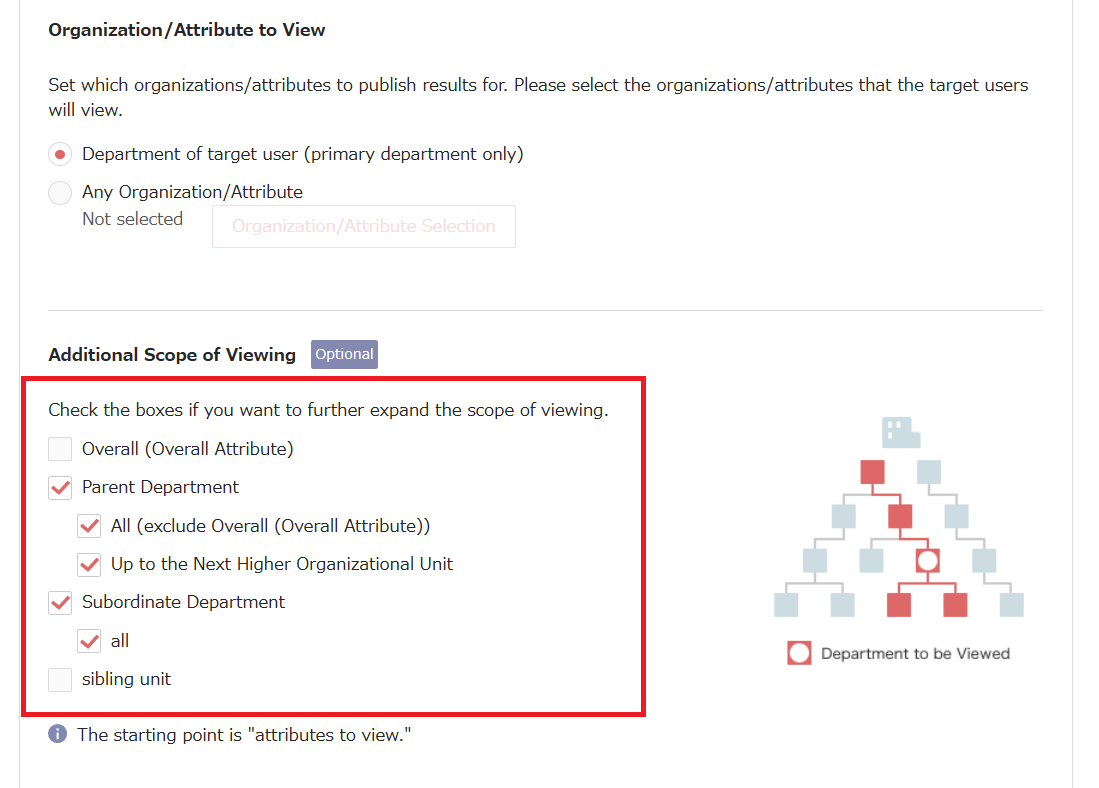Click the bottom-left red square in the org chart

click(x=899, y=605)
